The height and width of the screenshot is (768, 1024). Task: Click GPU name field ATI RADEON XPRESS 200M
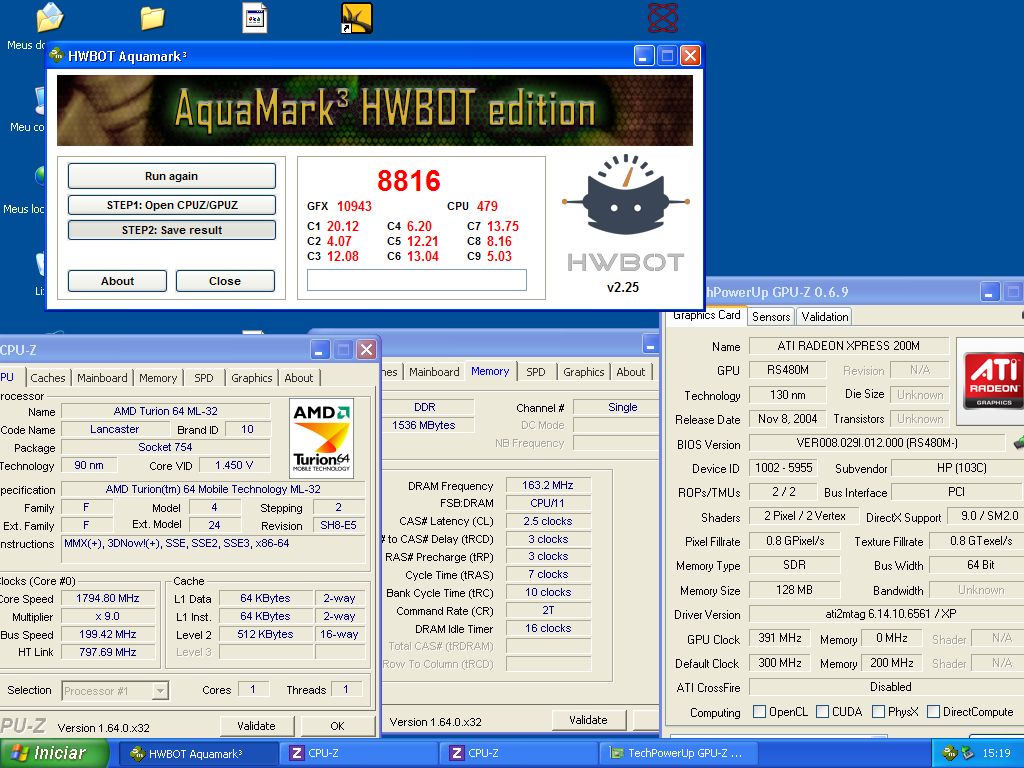tap(848, 345)
